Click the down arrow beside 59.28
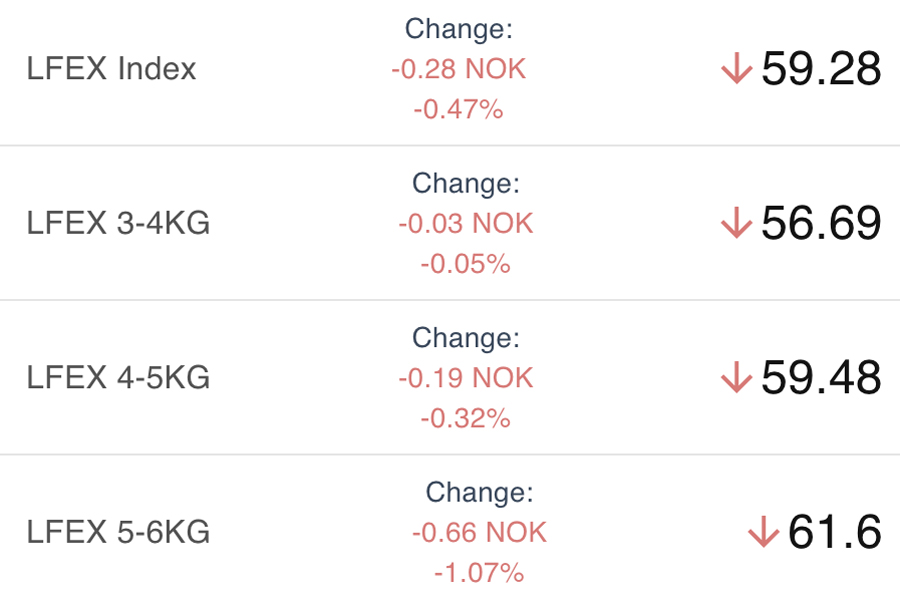The image size is (900, 600). click(x=736, y=69)
